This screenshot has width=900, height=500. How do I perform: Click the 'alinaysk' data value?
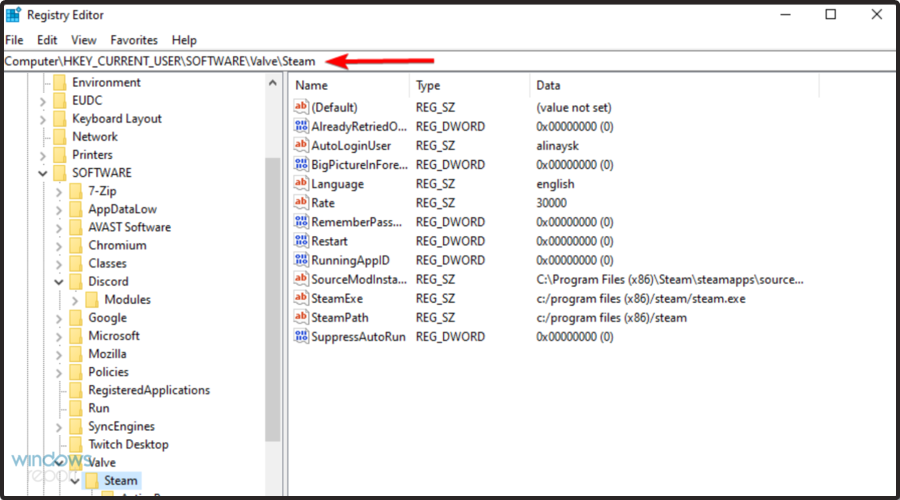coord(557,146)
